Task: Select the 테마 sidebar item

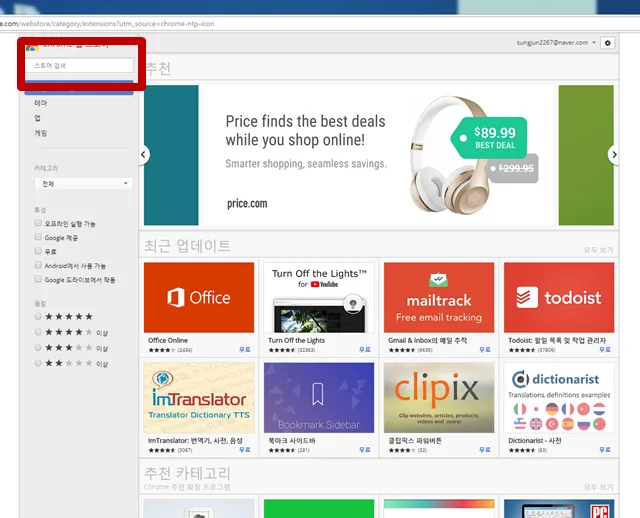Action: coord(40,103)
